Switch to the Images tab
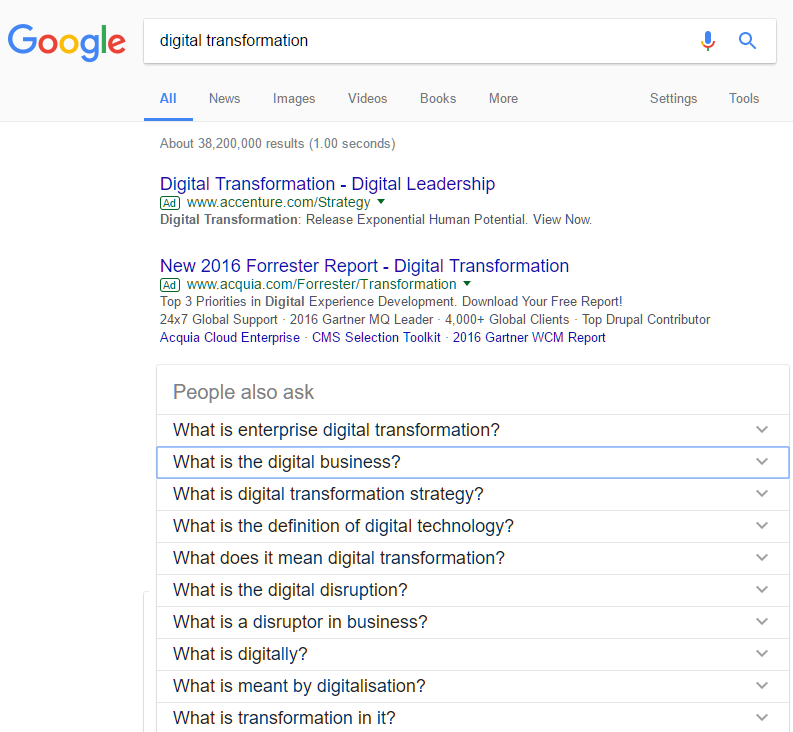Screen dimensions: 793x732 click(294, 99)
